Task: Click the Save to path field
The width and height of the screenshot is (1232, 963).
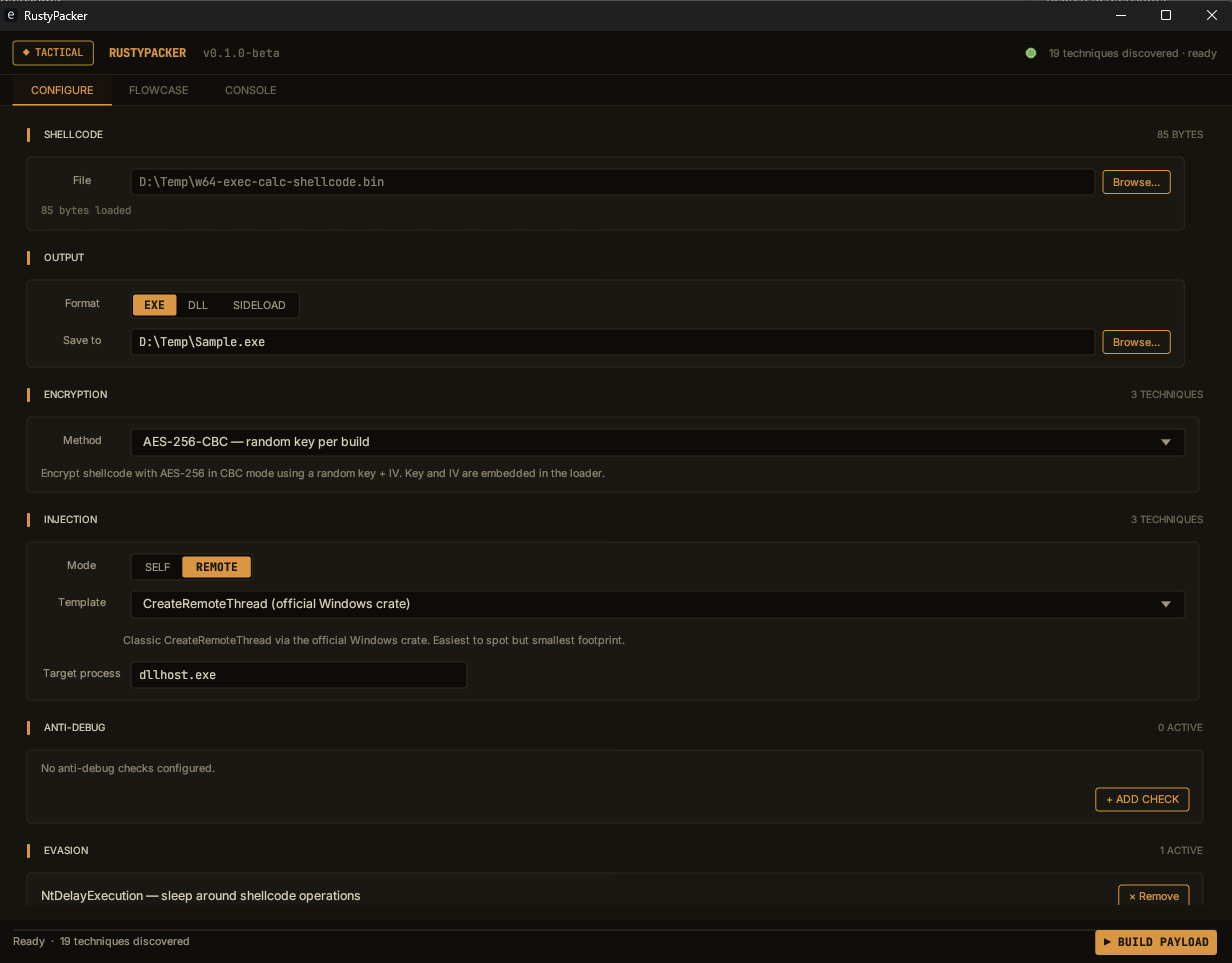Action: 612,342
